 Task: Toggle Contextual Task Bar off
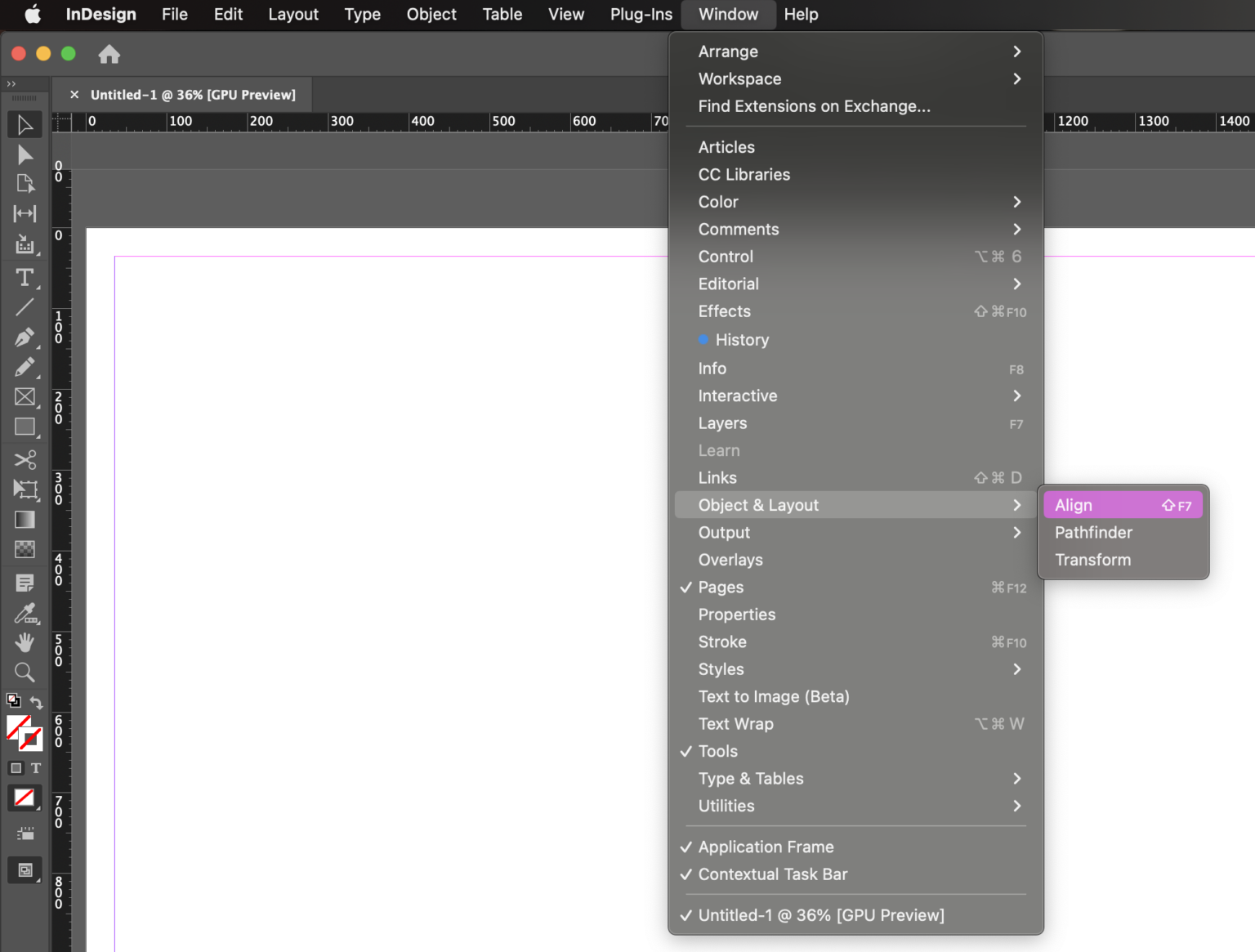(x=773, y=874)
